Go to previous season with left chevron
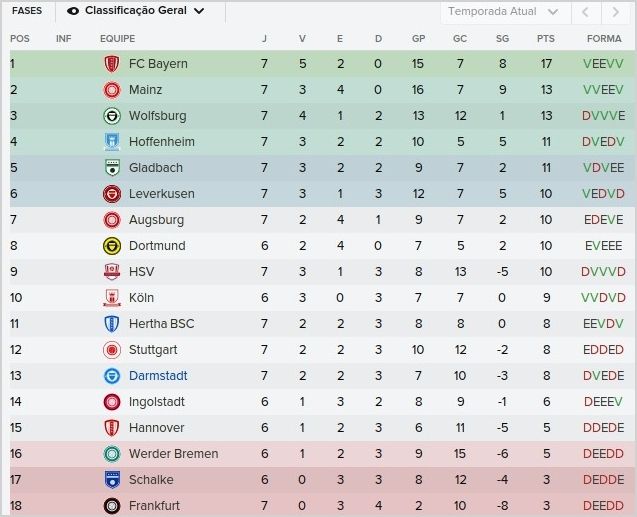 pyautogui.click(x=585, y=12)
